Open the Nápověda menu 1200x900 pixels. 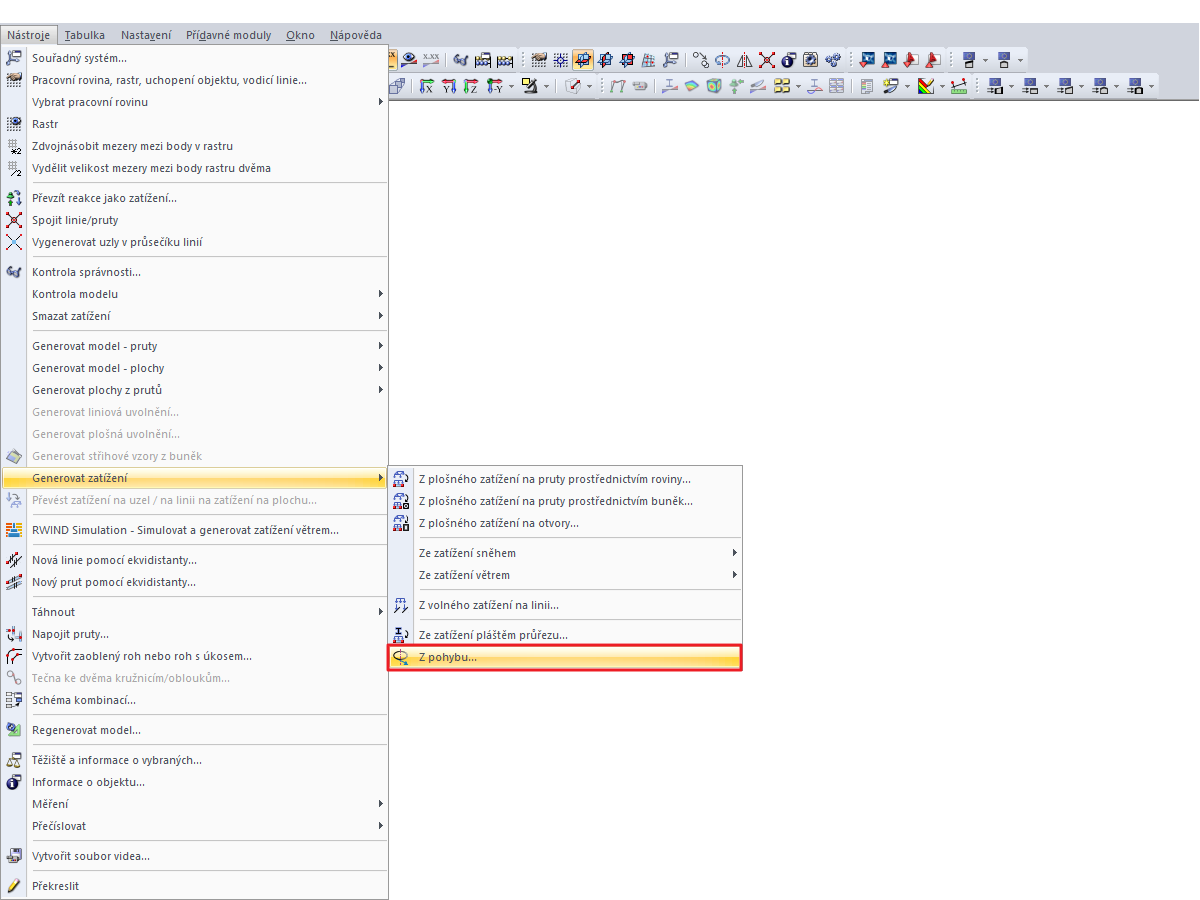(356, 35)
